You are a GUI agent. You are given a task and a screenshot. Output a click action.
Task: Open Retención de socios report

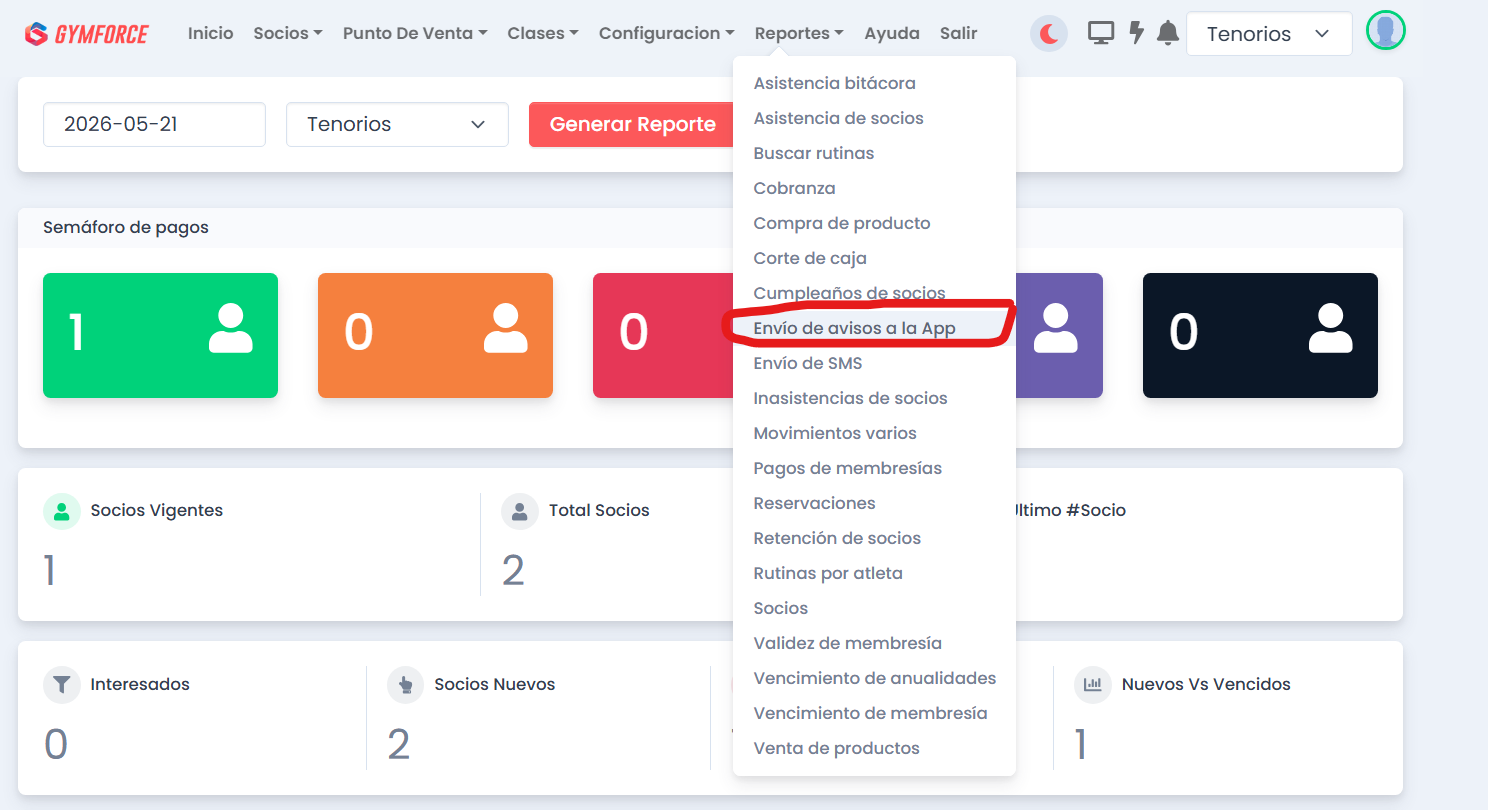874,538
